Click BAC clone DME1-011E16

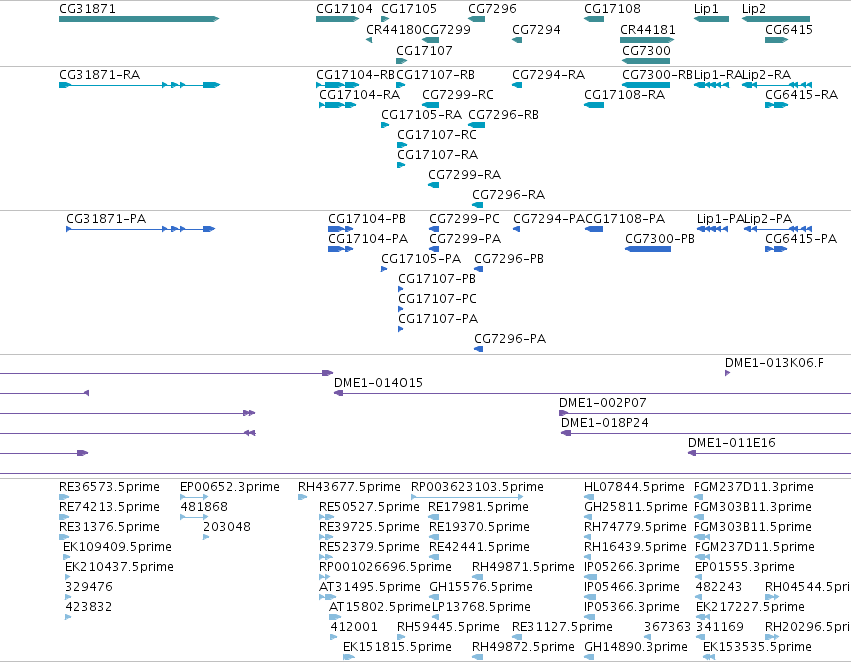coord(770,453)
